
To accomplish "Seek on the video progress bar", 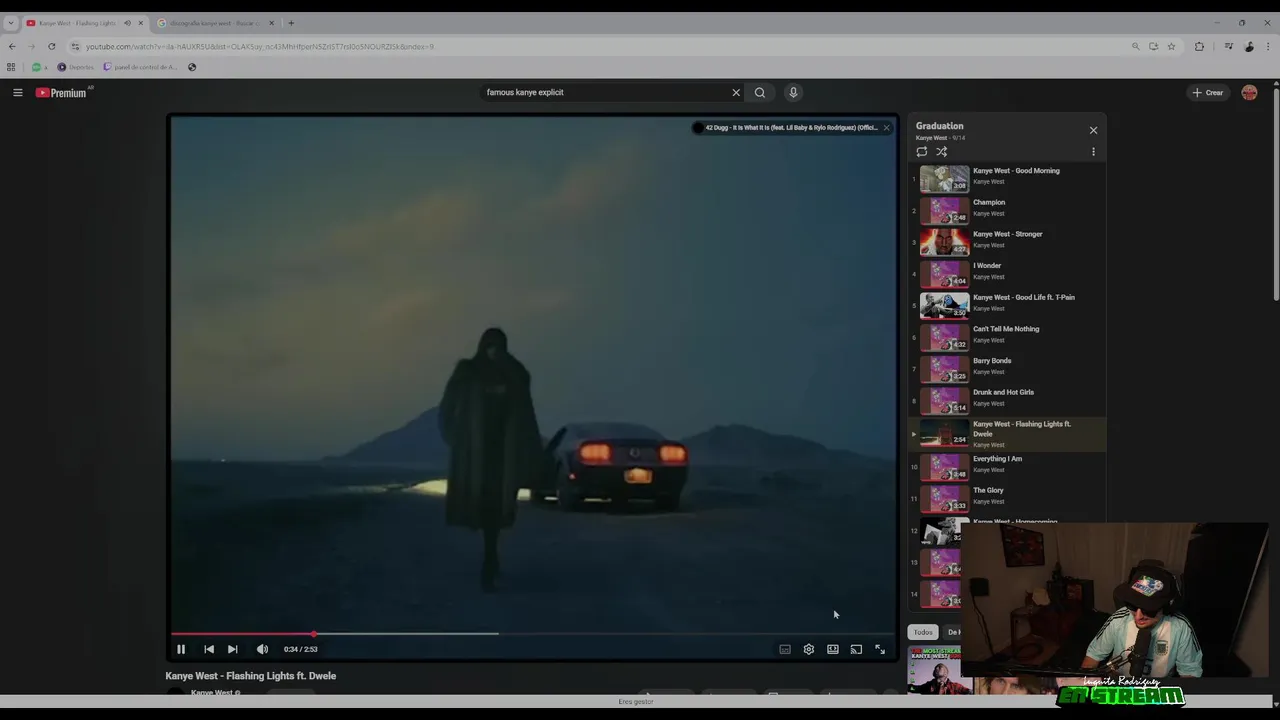I will point(532,633).
